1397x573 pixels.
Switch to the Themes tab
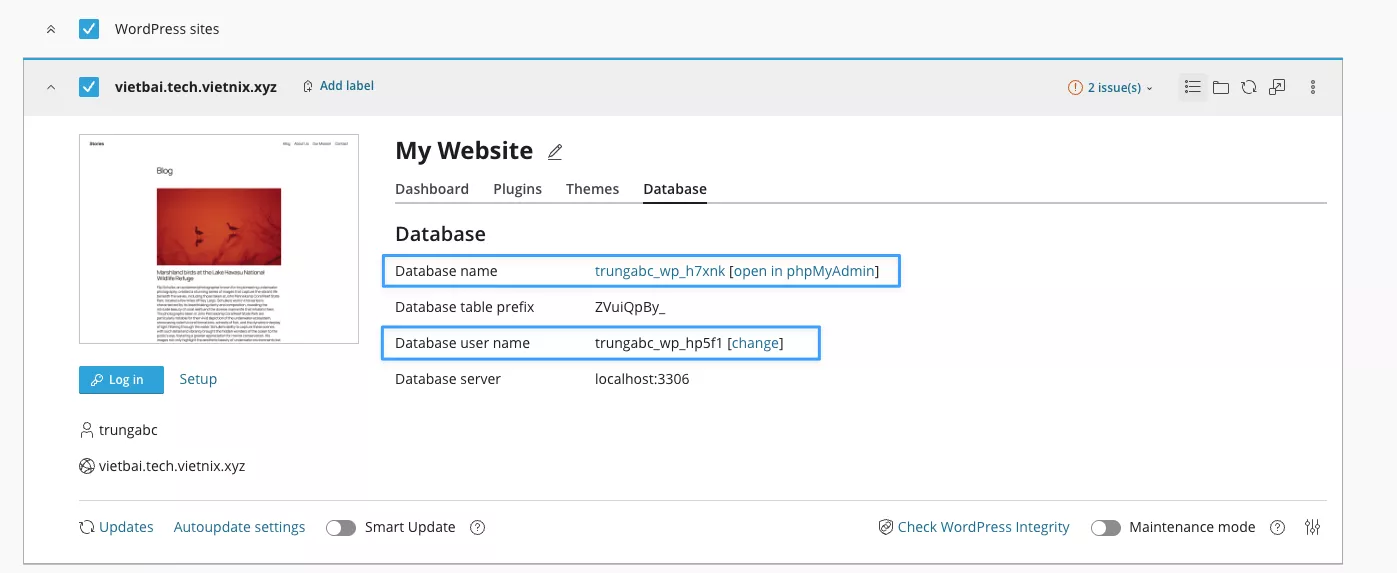pos(592,189)
